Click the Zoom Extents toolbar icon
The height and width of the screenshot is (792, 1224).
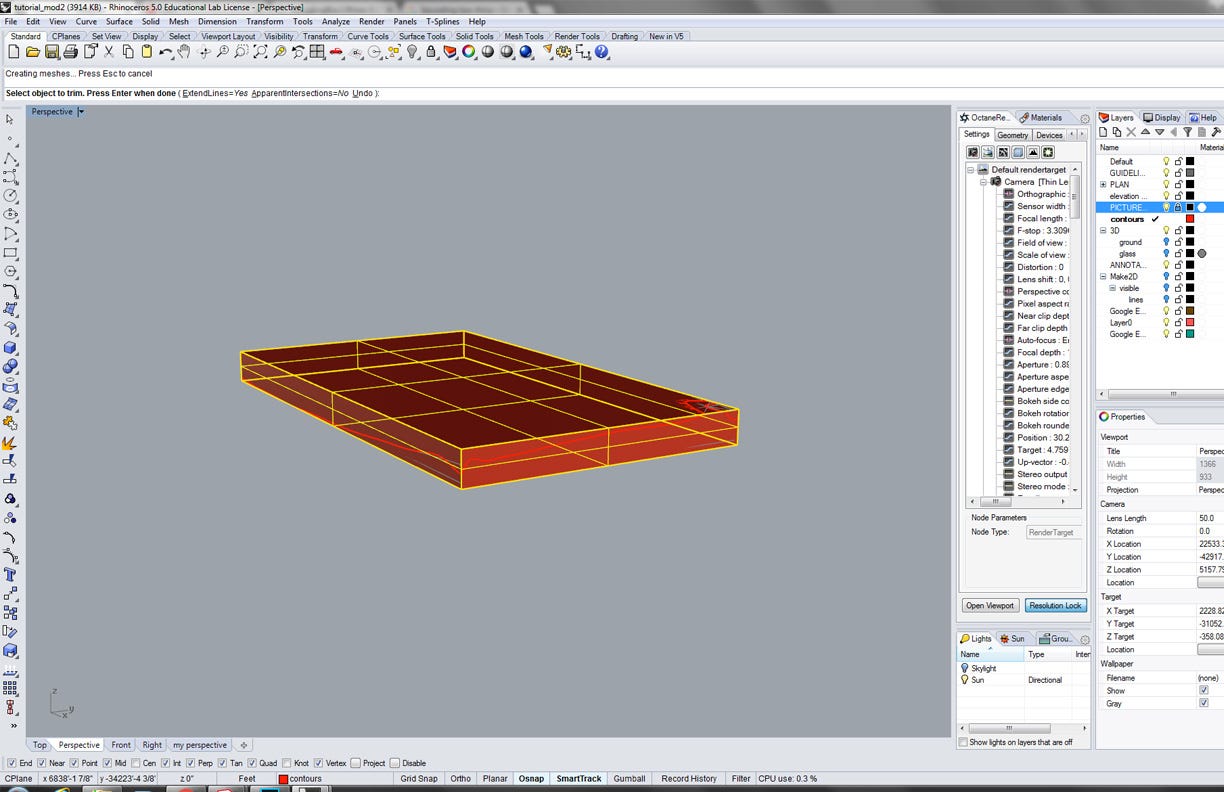tap(260, 52)
